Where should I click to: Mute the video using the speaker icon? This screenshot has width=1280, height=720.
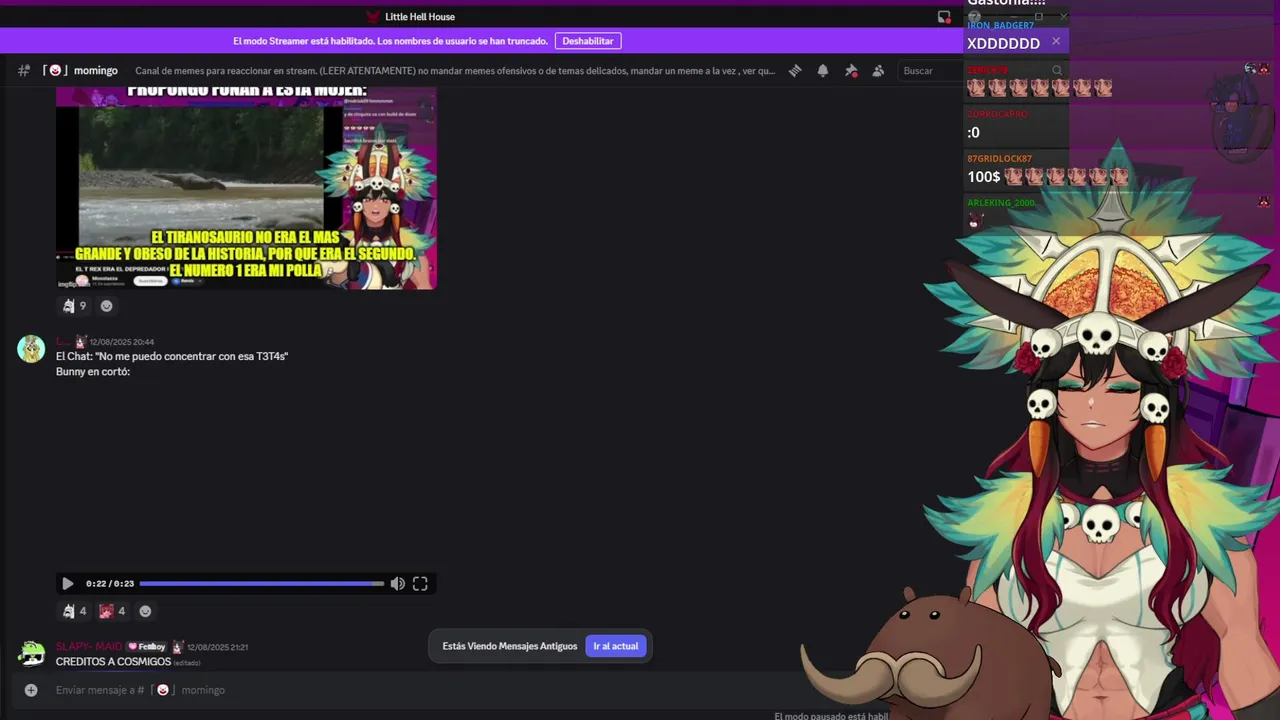397,584
